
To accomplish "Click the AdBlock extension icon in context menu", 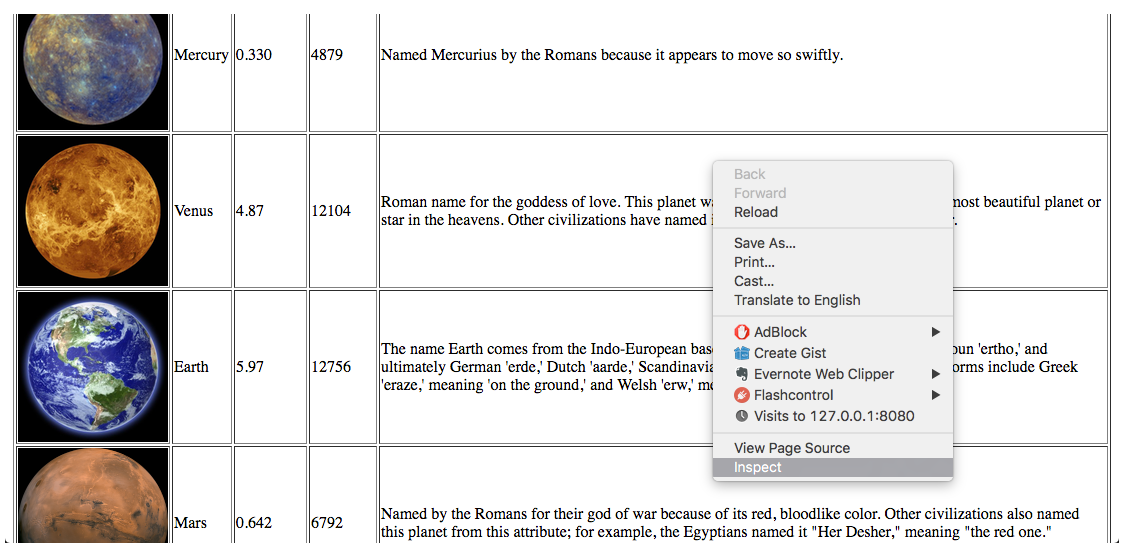I will click(x=741, y=332).
